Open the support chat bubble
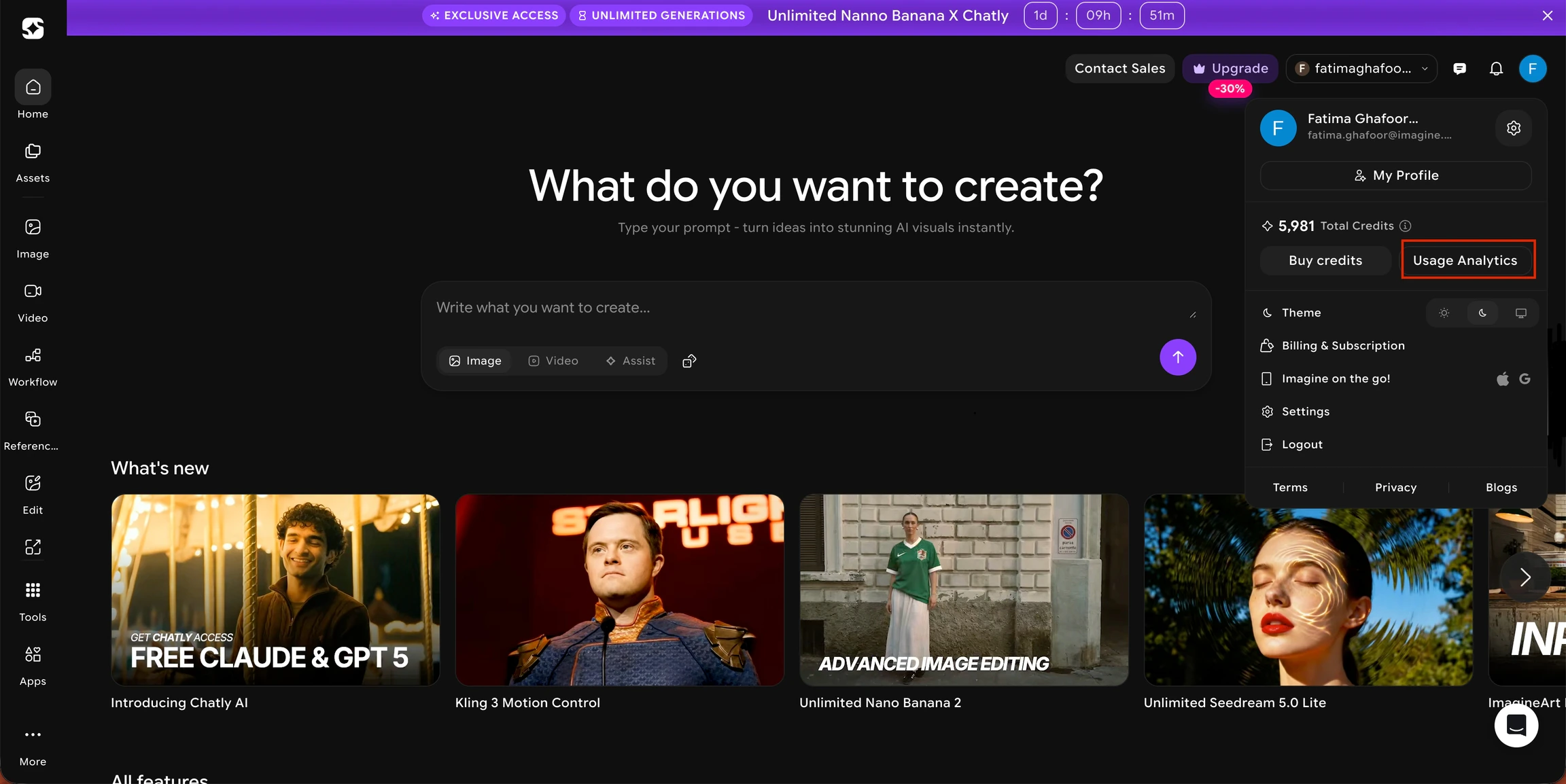This screenshot has height=784, width=1566. pos(1516,725)
